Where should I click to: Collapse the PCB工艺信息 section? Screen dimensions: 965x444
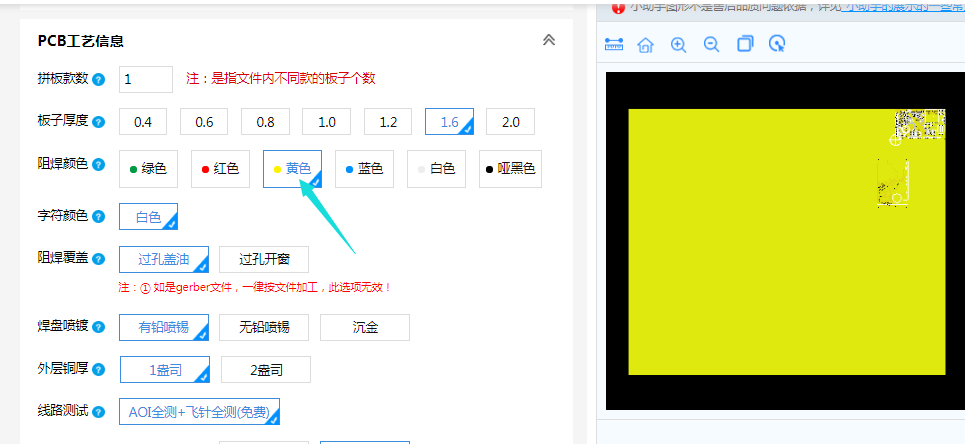(x=548, y=40)
